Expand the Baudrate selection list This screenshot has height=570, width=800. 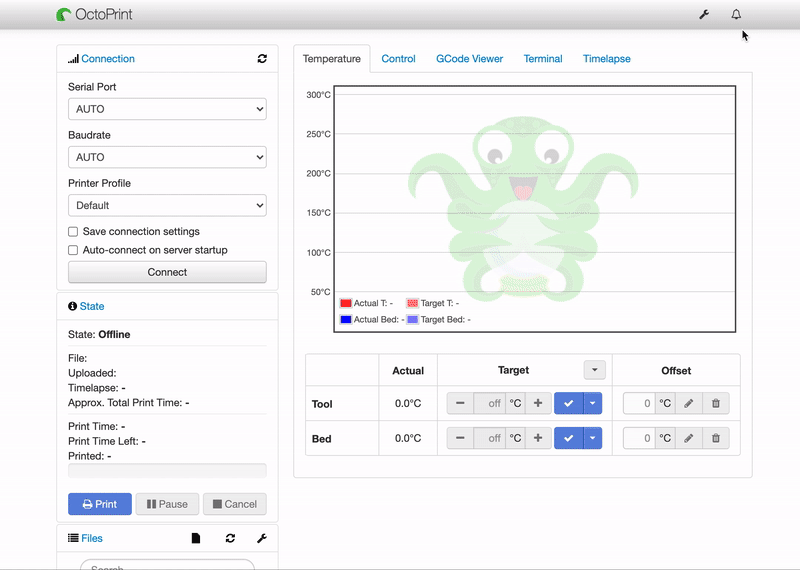(x=167, y=157)
